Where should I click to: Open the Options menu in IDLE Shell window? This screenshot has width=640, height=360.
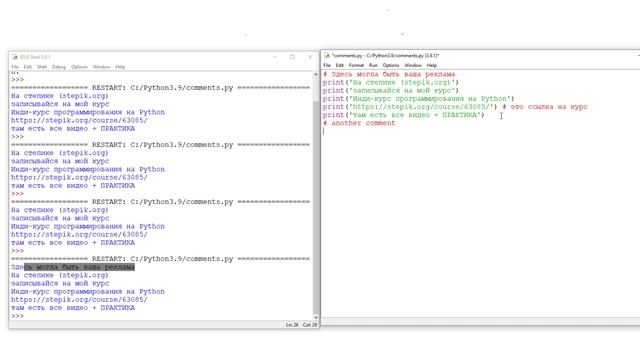point(79,67)
